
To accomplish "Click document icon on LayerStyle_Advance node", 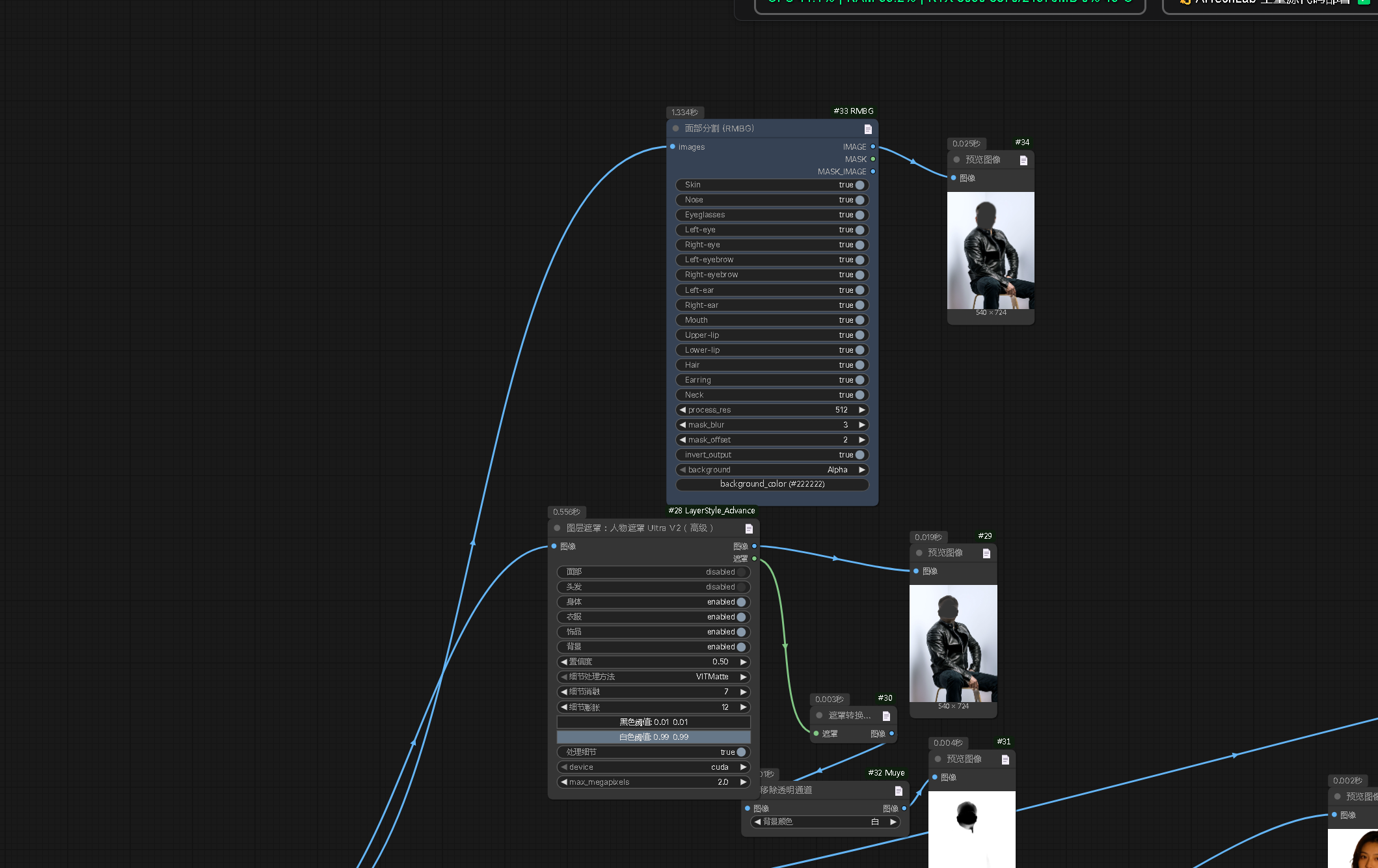I will [x=749, y=528].
